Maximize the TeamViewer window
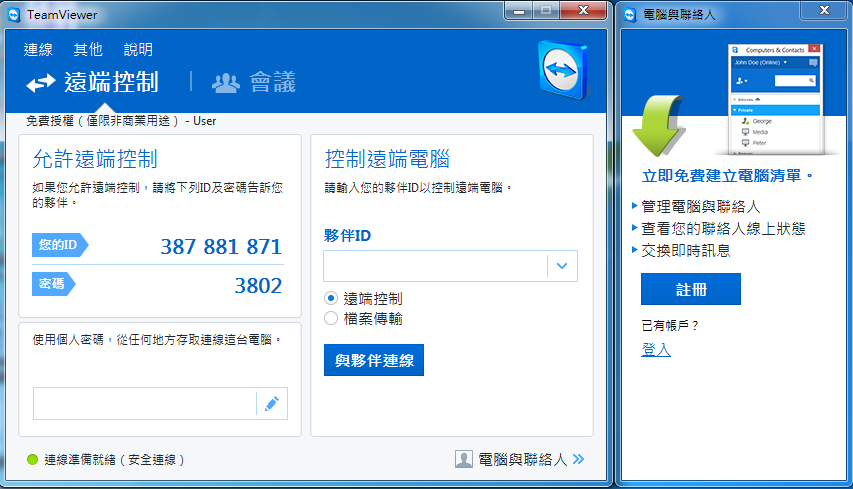This screenshot has height=489, width=853. [x=546, y=11]
